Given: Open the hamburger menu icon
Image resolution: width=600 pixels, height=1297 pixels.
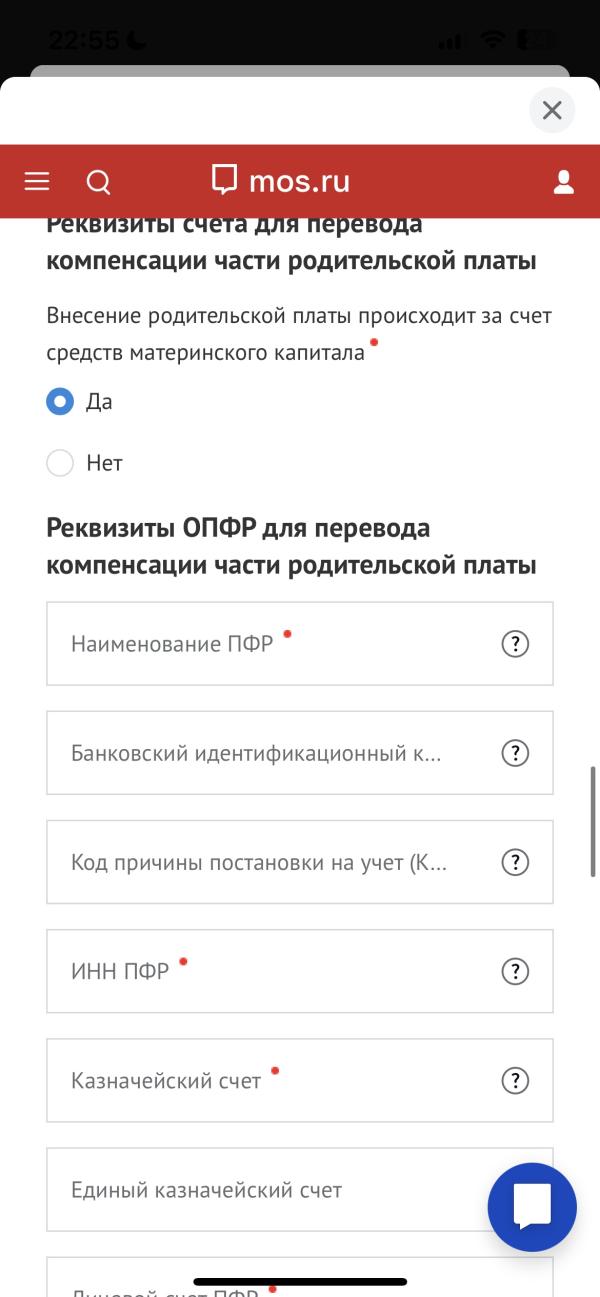Looking at the screenshot, I should click(37, 181).
